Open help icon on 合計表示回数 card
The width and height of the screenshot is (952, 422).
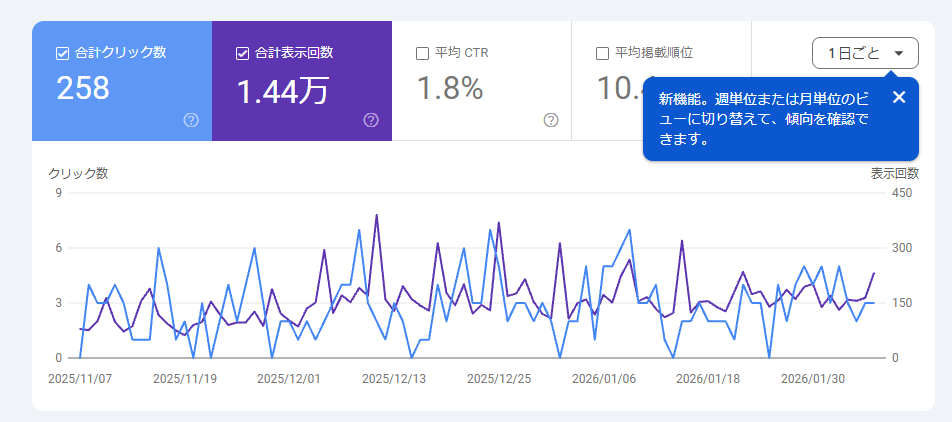(371, 120)
